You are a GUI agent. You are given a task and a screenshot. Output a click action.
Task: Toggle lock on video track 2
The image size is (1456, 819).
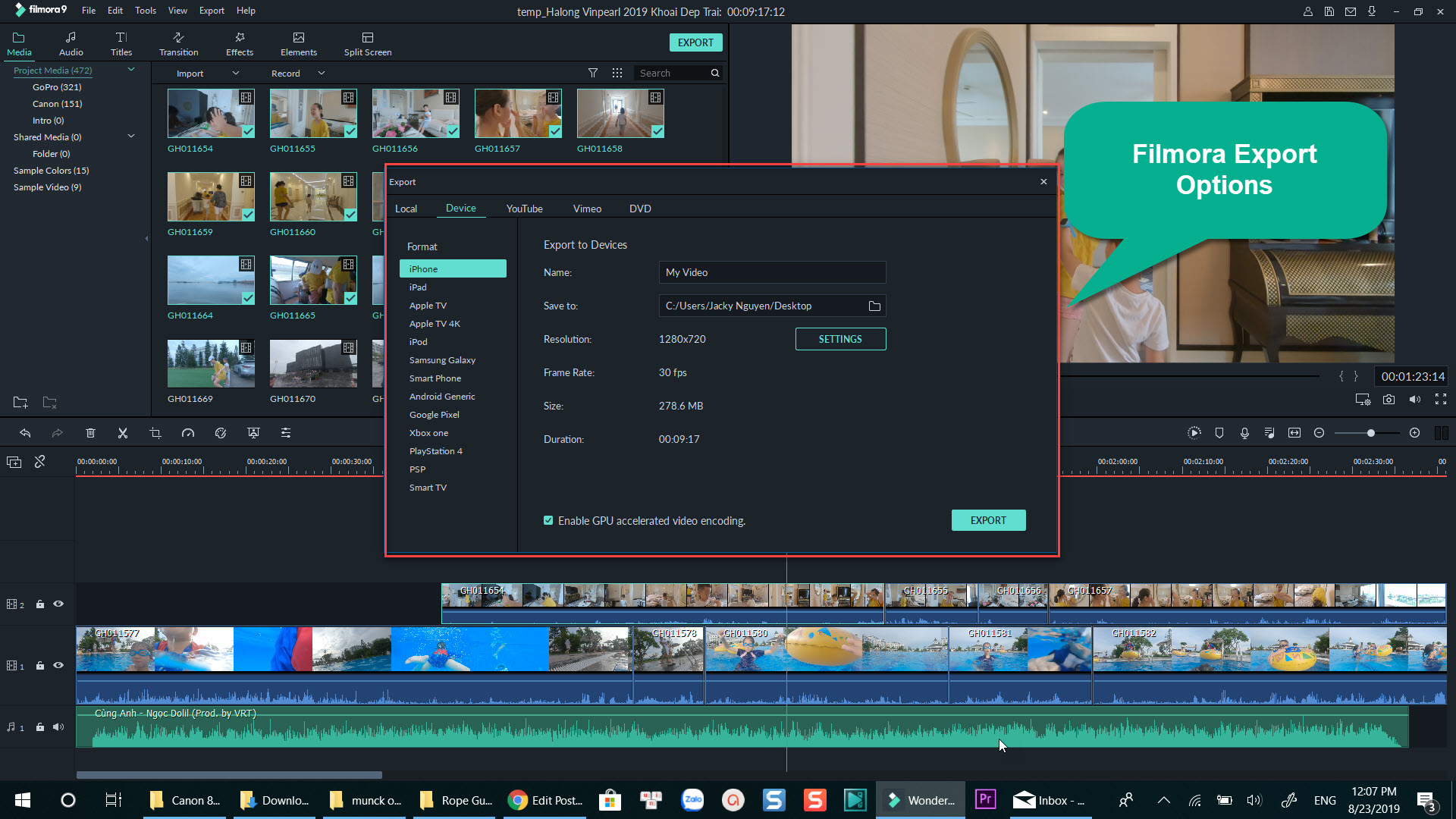click(x=40, y=604)
